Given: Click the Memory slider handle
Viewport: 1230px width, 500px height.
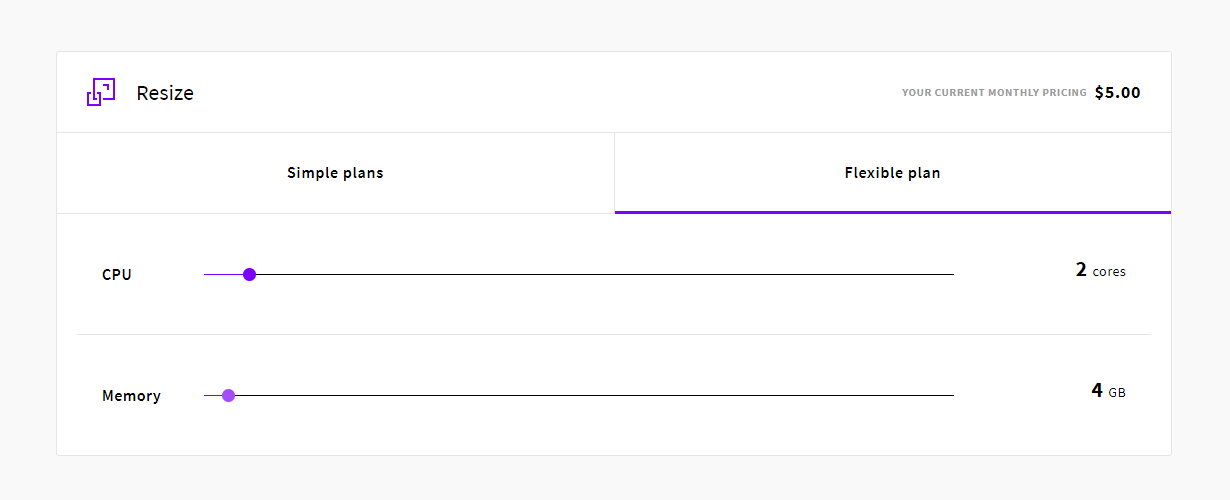Looking at the screenshot, I should click(x=228, y=395).
